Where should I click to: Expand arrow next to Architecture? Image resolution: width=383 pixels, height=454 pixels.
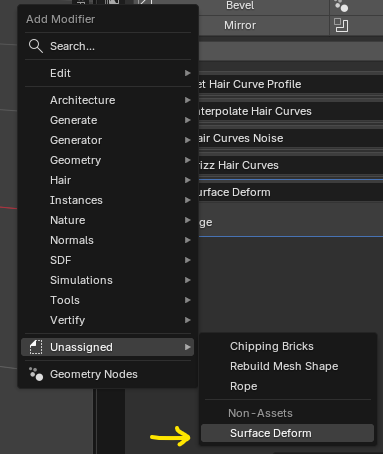click(x=188, y=100)
